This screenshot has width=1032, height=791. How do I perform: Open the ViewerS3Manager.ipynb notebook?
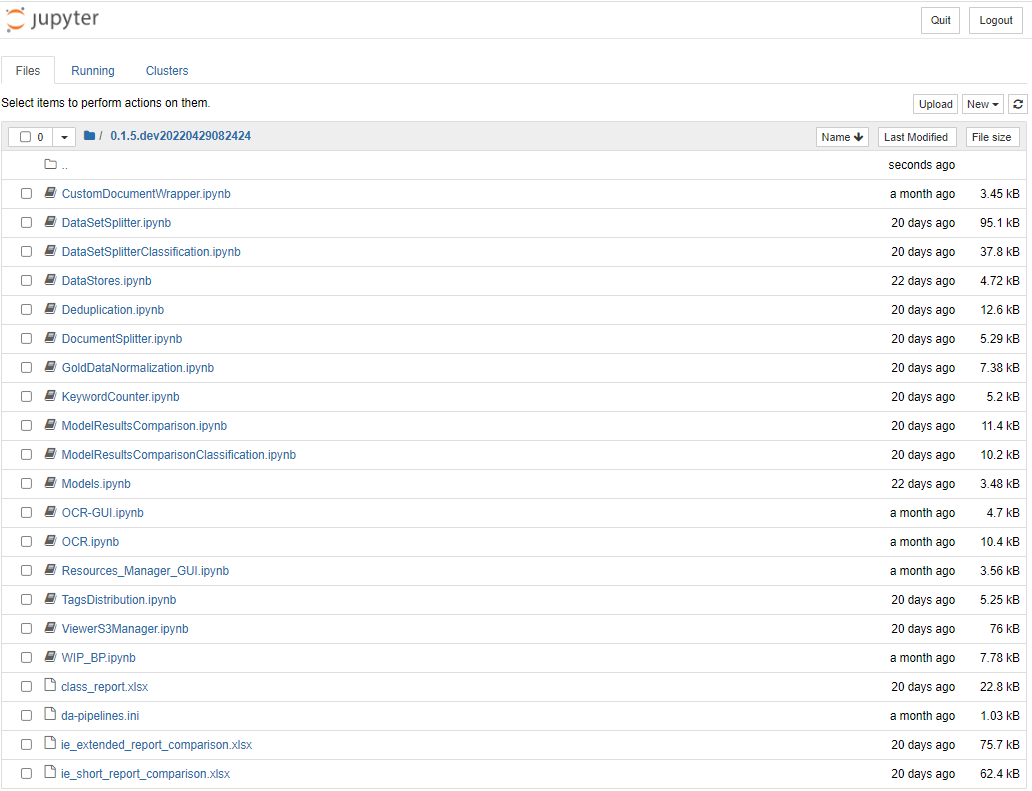125,628
